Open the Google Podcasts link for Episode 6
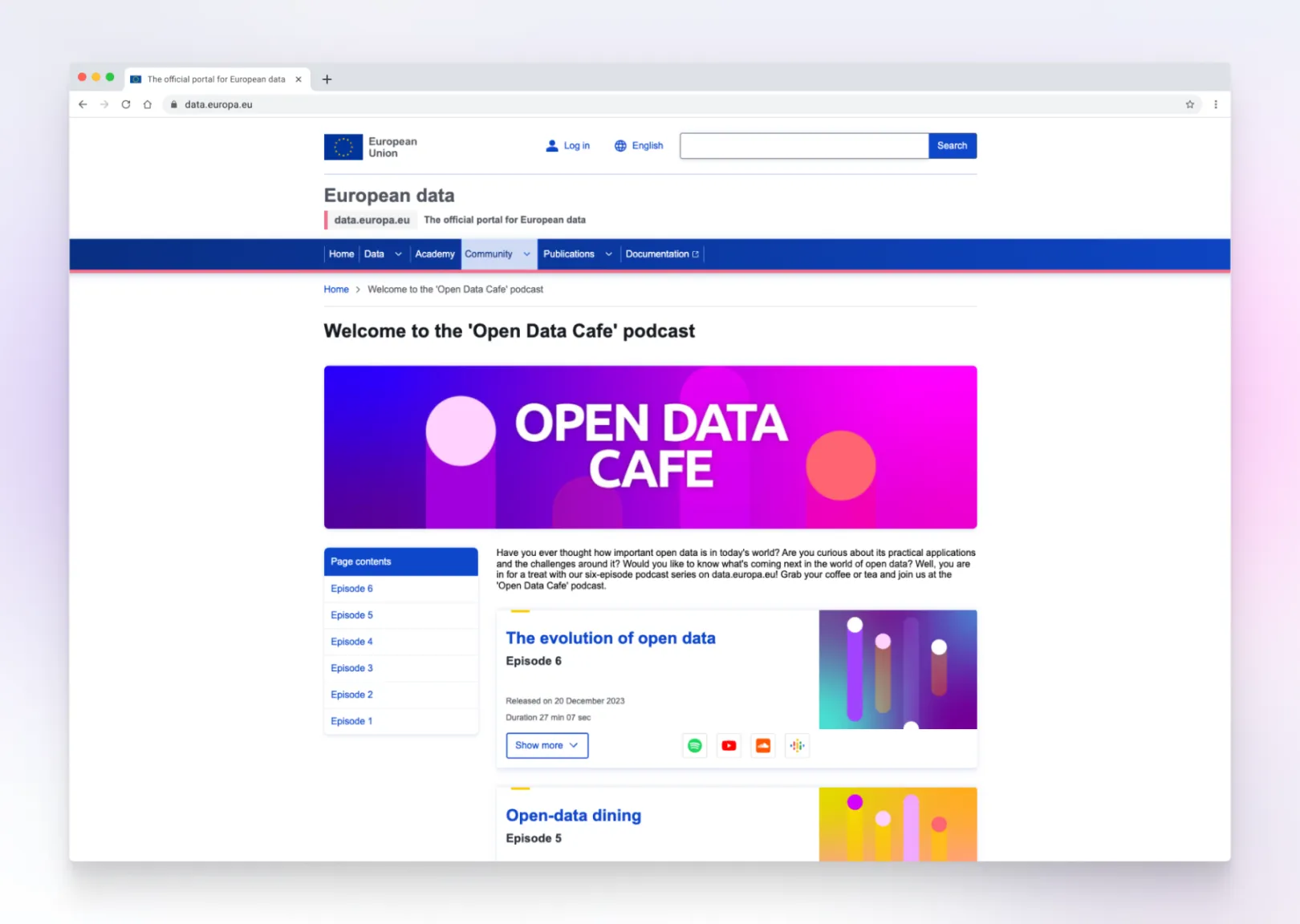This screenshot has height=924, width=1300. 797,746
